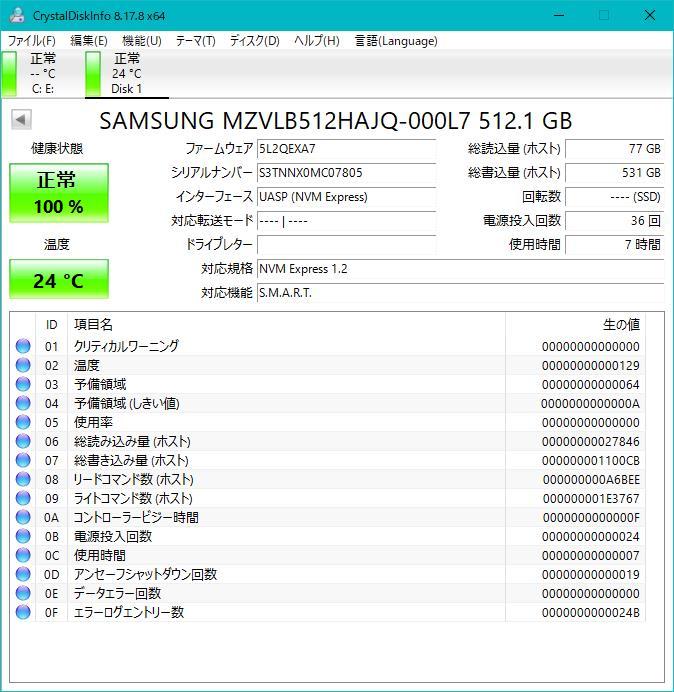Click the 健康状態 label

point(57,148)
